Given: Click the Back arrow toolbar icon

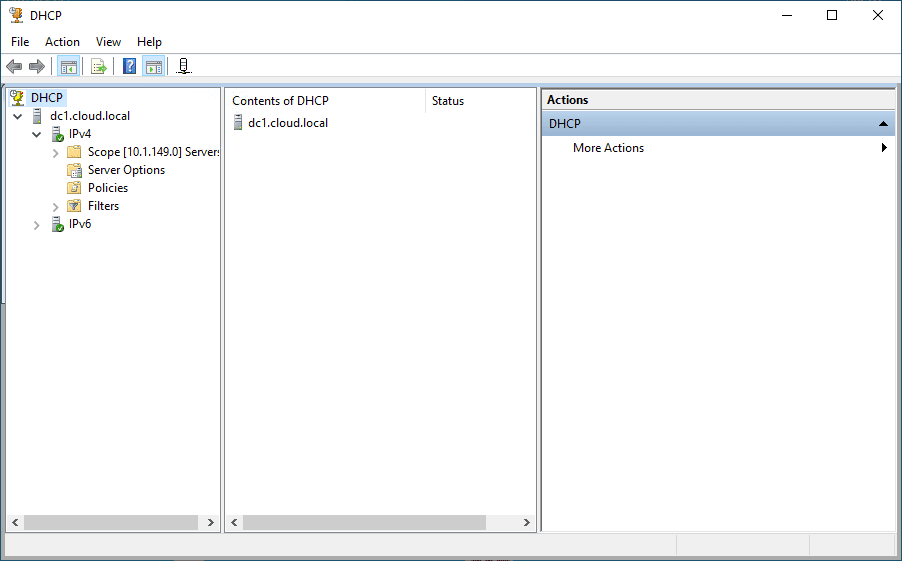Looking at the screenshot, I should click(14, 67).
